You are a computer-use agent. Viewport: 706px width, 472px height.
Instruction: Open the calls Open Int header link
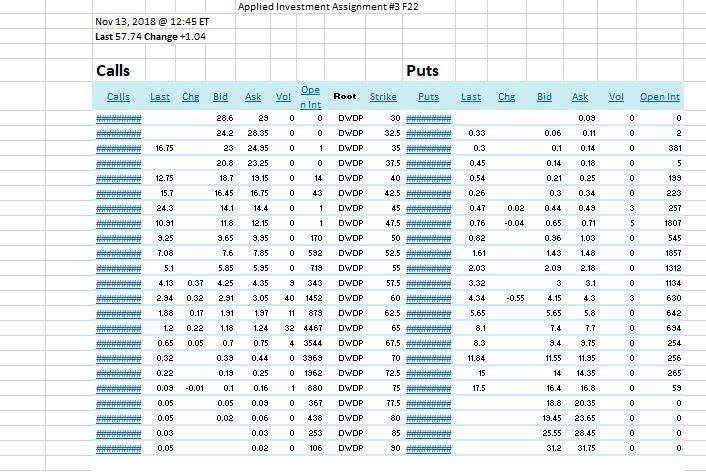click(x=311, y=97)
